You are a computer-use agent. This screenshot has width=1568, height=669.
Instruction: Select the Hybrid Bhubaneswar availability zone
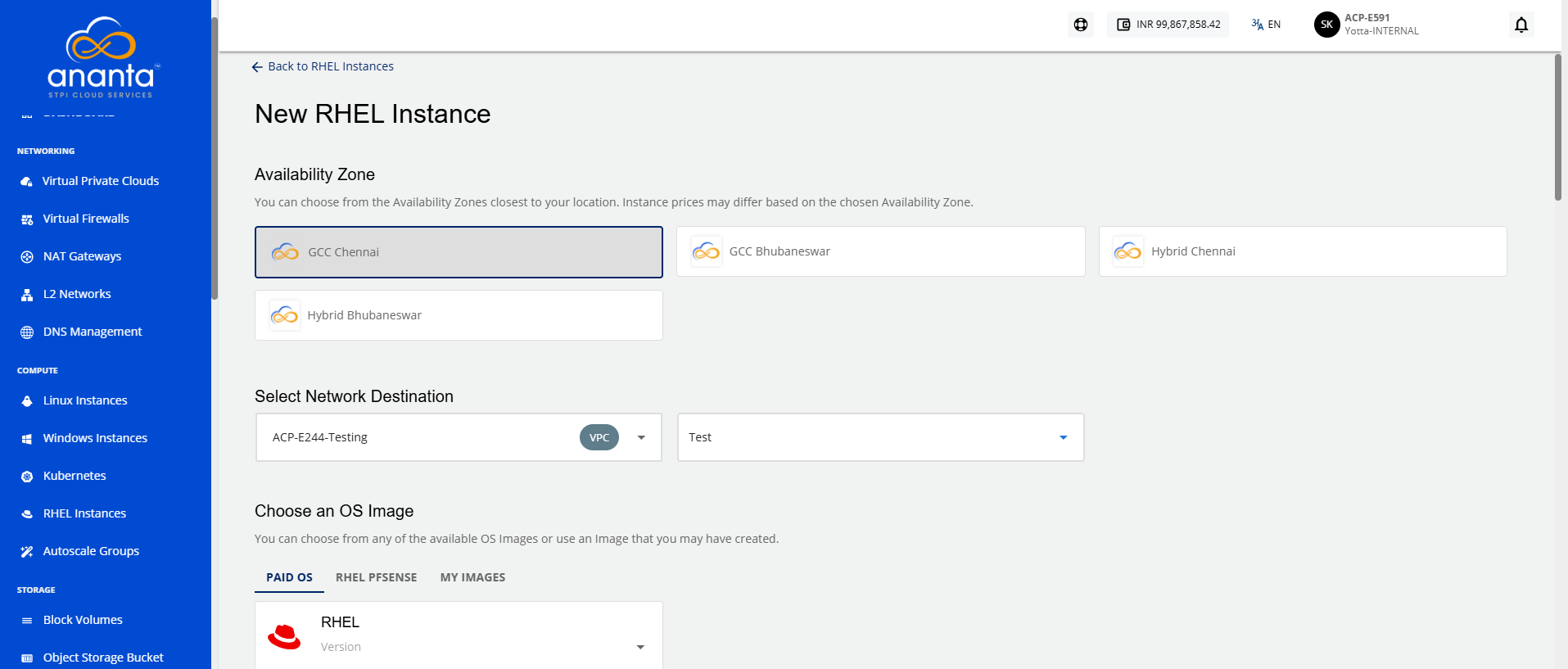[459, 315]
